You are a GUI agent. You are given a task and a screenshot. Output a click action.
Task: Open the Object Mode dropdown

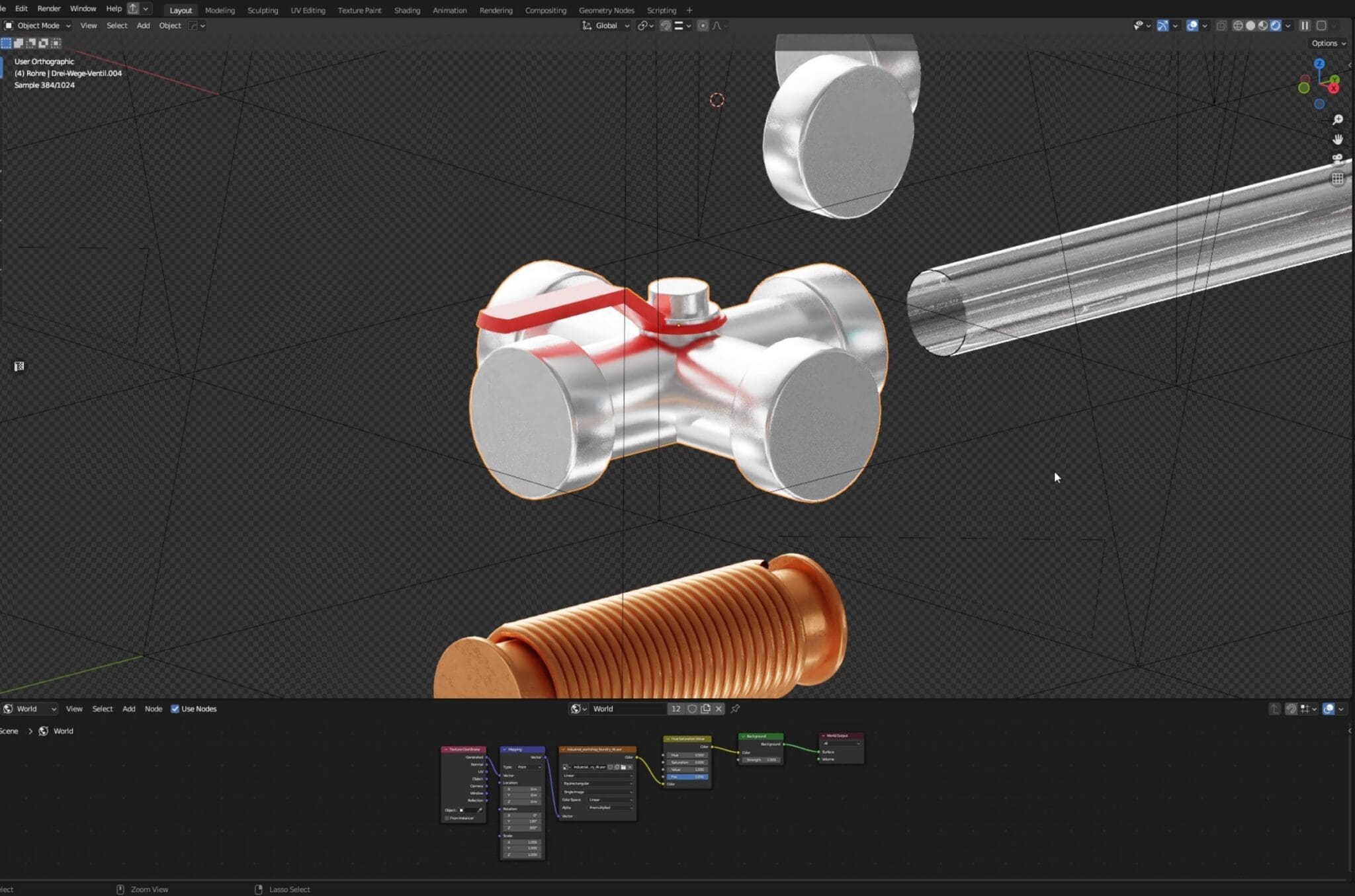point(38,25)
